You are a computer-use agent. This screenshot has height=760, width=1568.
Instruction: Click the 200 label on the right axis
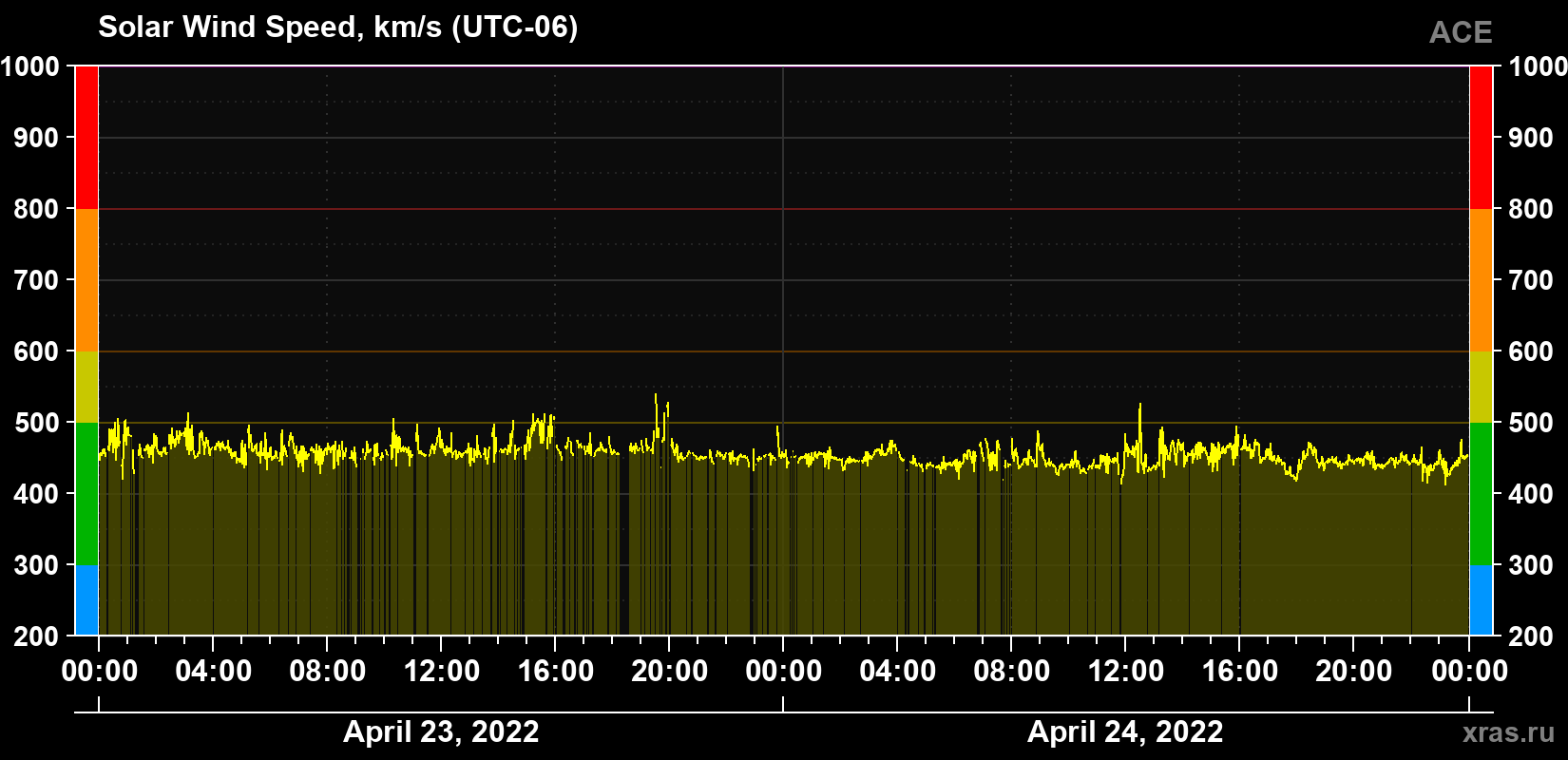click(x=1531, y=636)
